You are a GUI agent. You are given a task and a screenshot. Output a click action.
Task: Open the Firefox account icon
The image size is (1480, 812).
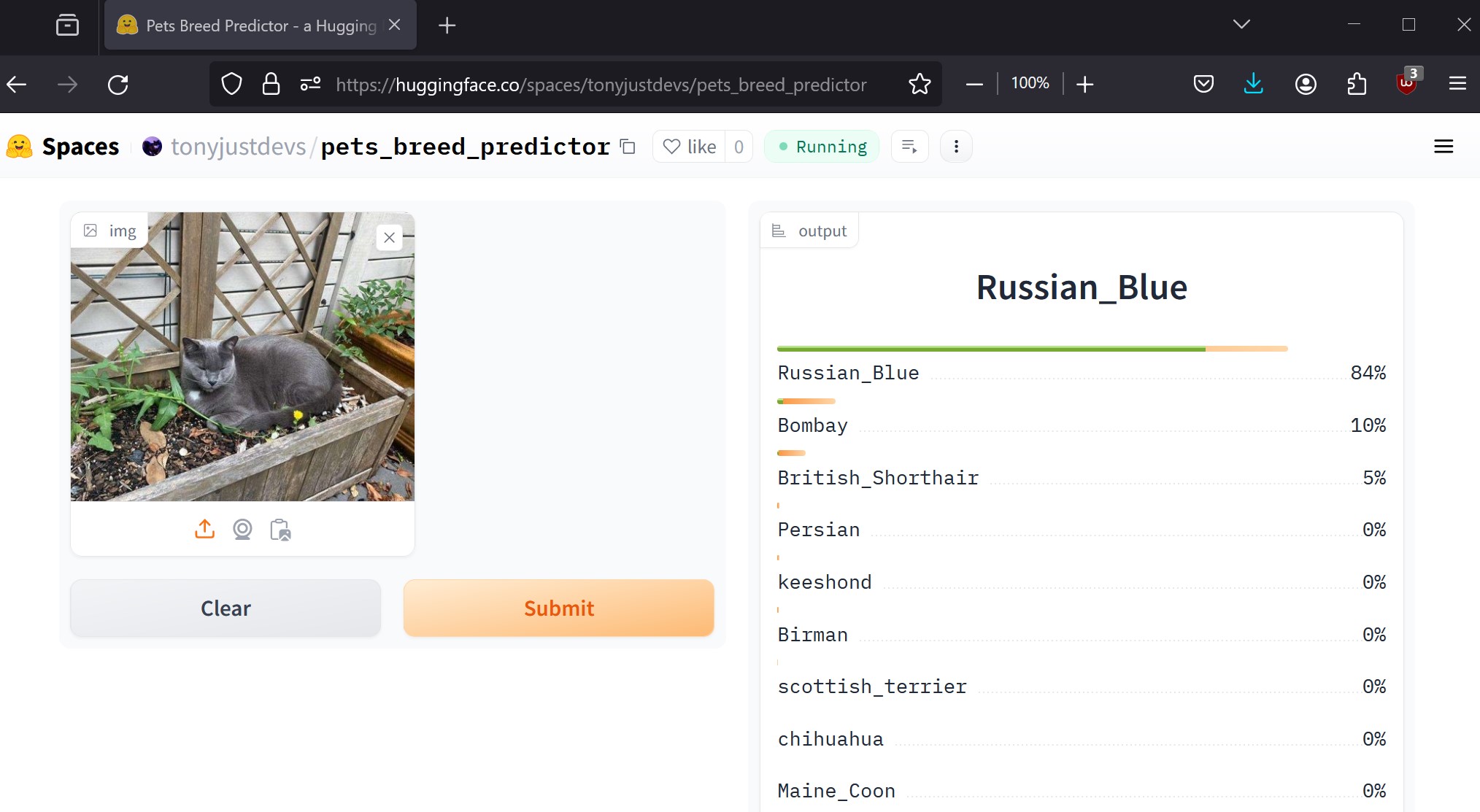coord(1306,85)
